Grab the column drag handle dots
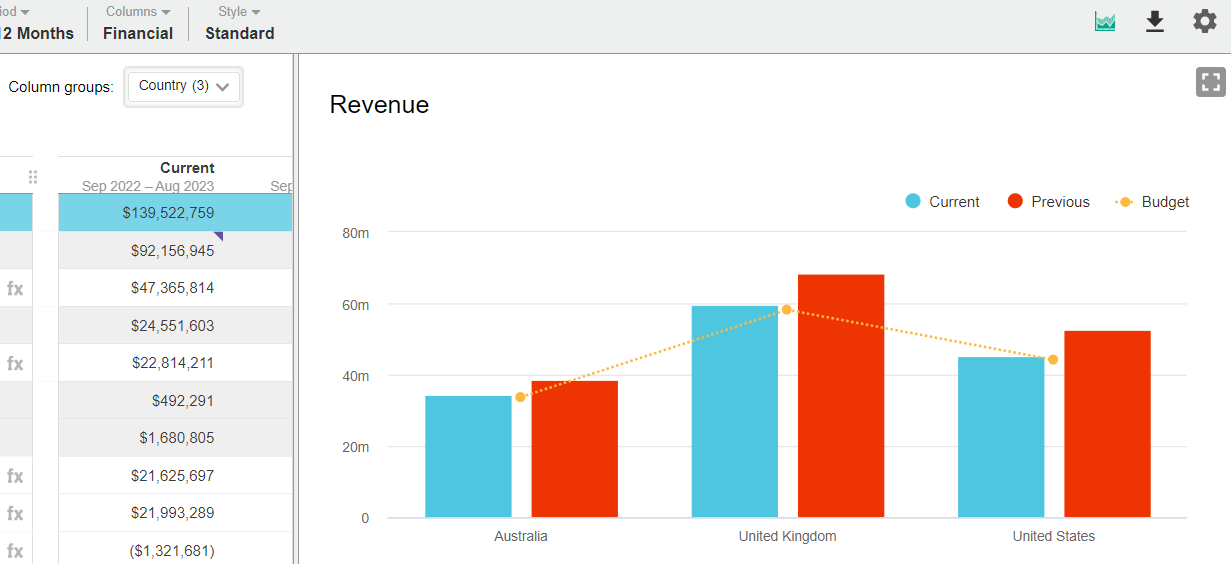This screenshot has width=1231, height=564. click(33, 177)
